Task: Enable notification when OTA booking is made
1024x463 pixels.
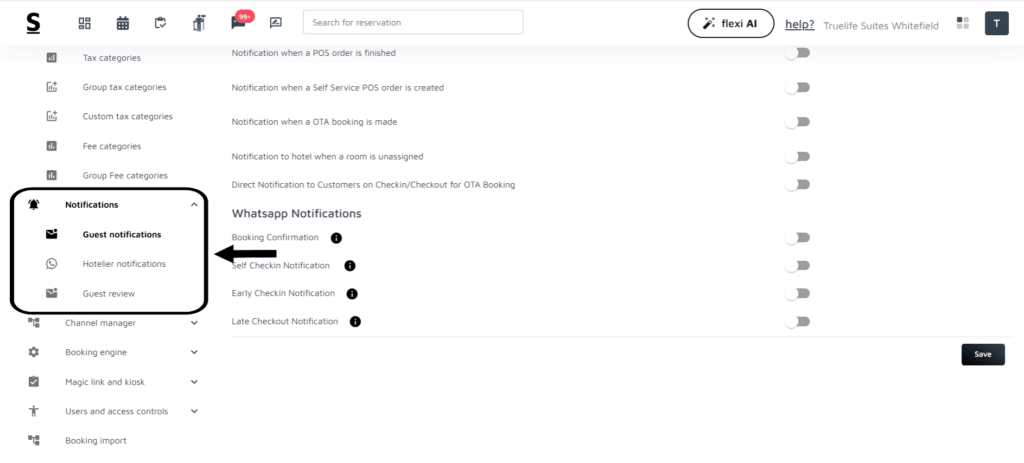Action: click(797, 122)
